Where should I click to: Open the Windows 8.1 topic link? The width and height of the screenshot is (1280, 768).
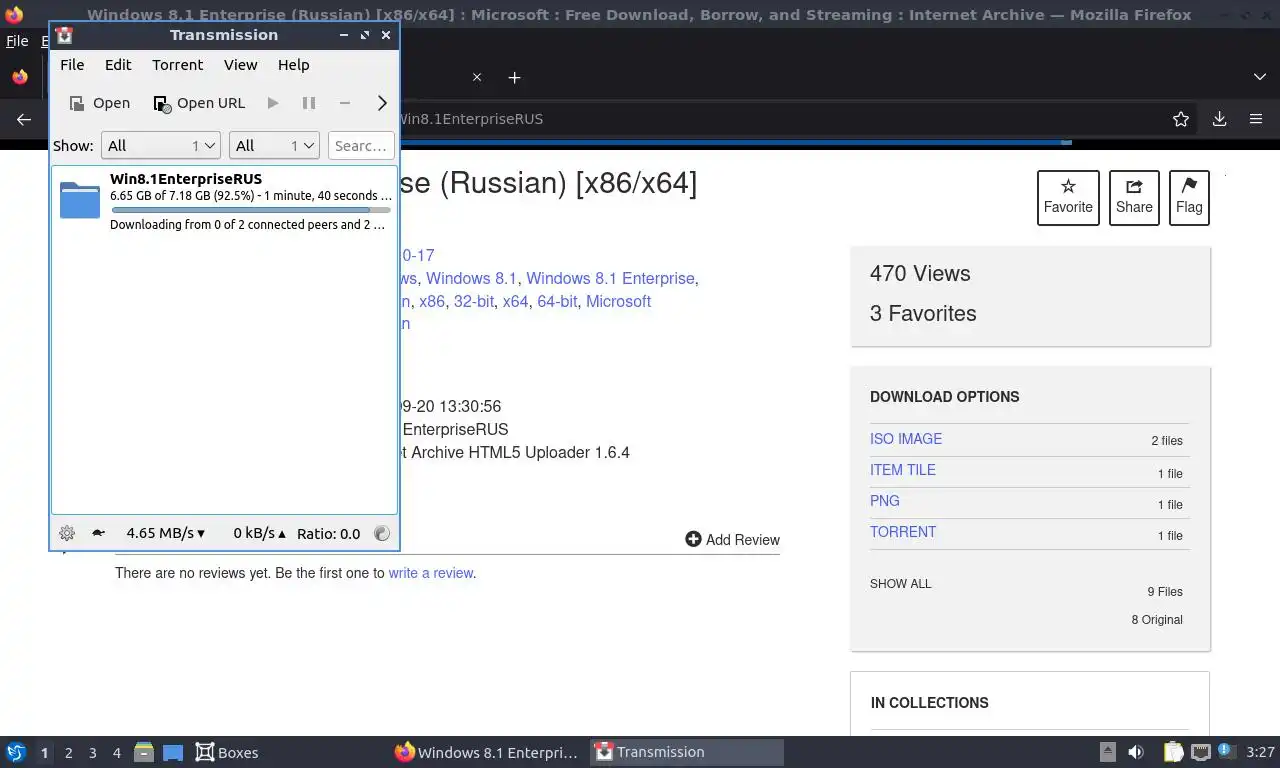coord(471,278)
